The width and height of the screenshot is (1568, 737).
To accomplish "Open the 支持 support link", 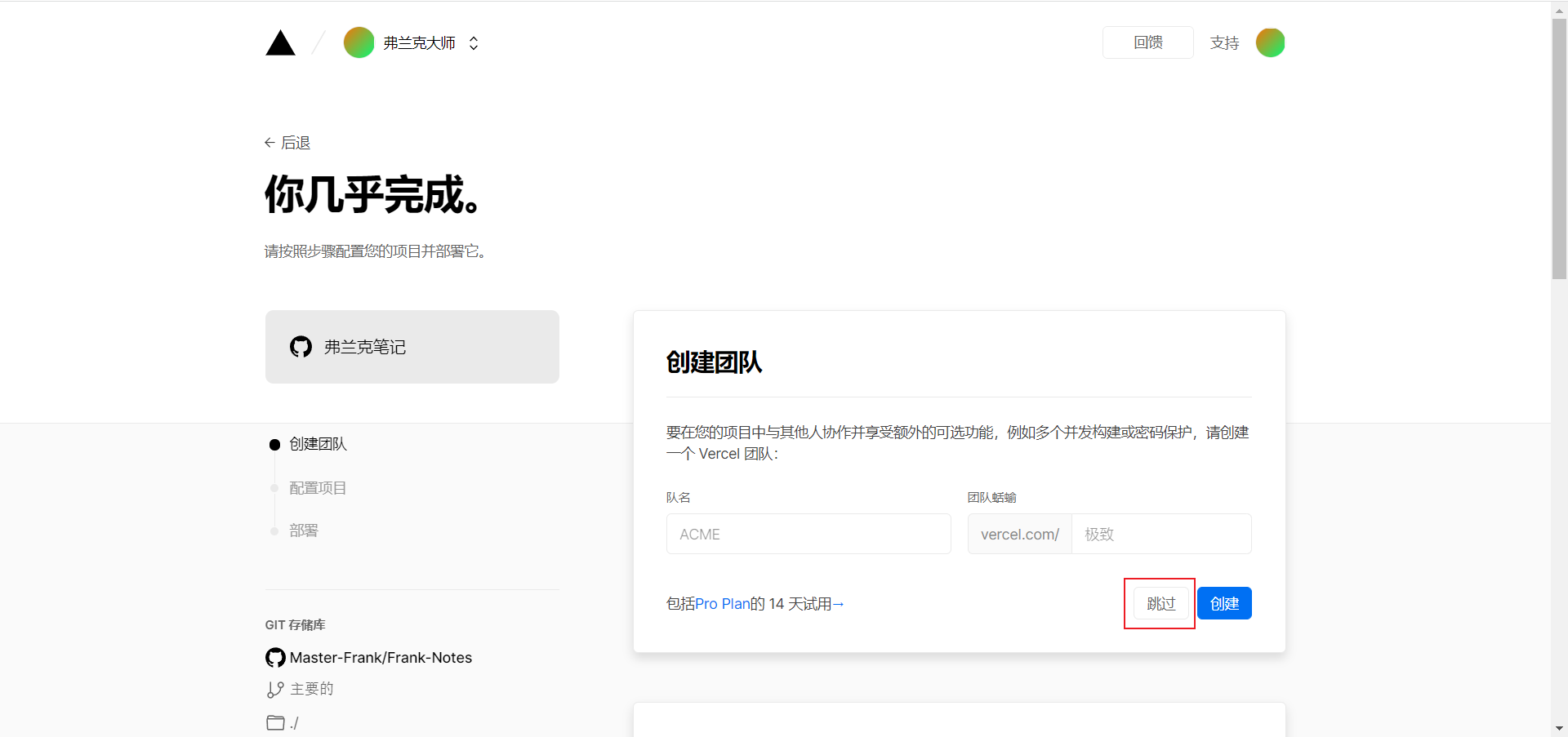I will 1224,42.
